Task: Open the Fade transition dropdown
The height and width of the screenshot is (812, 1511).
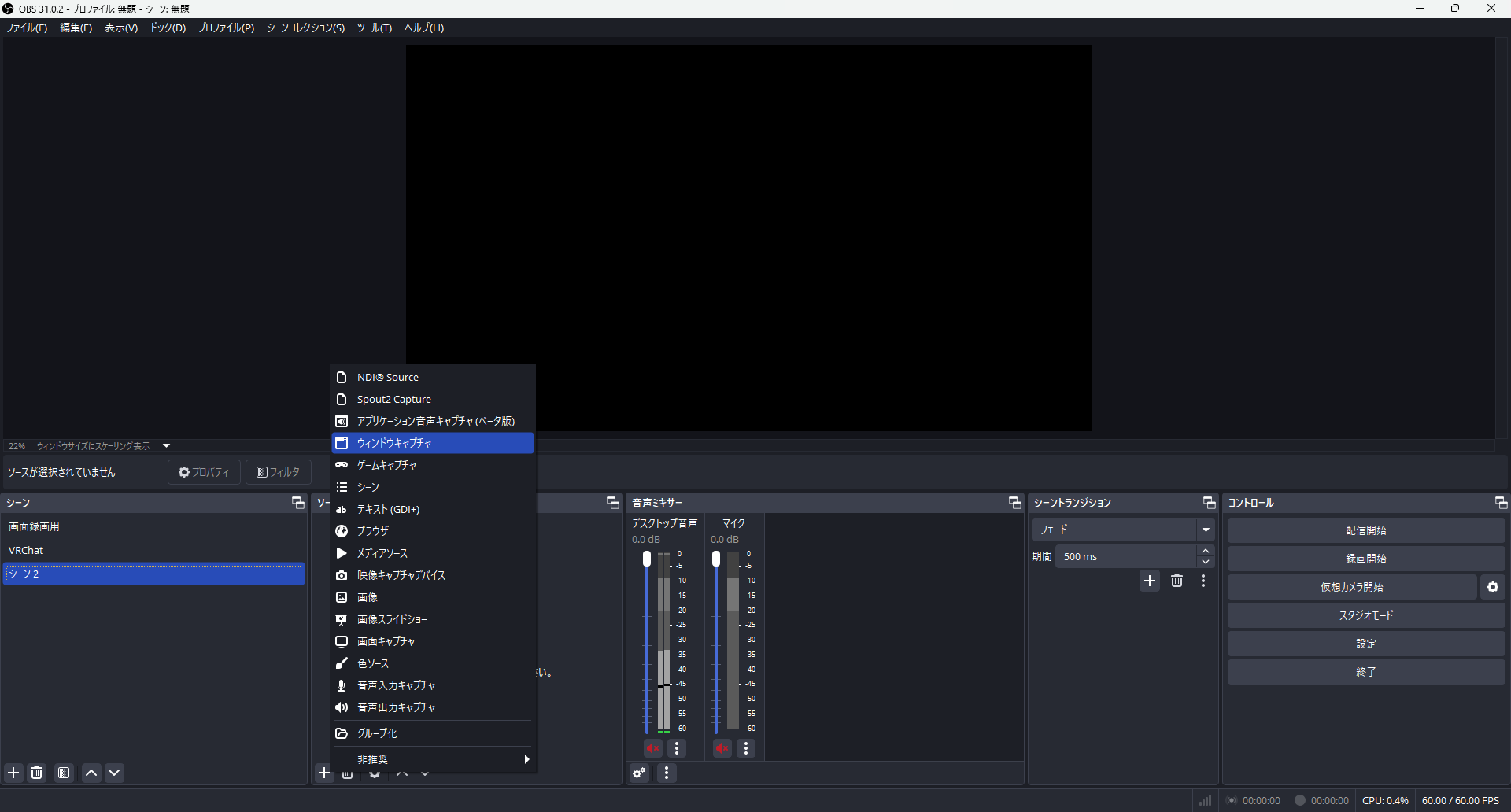Action: pos(1206,529)
